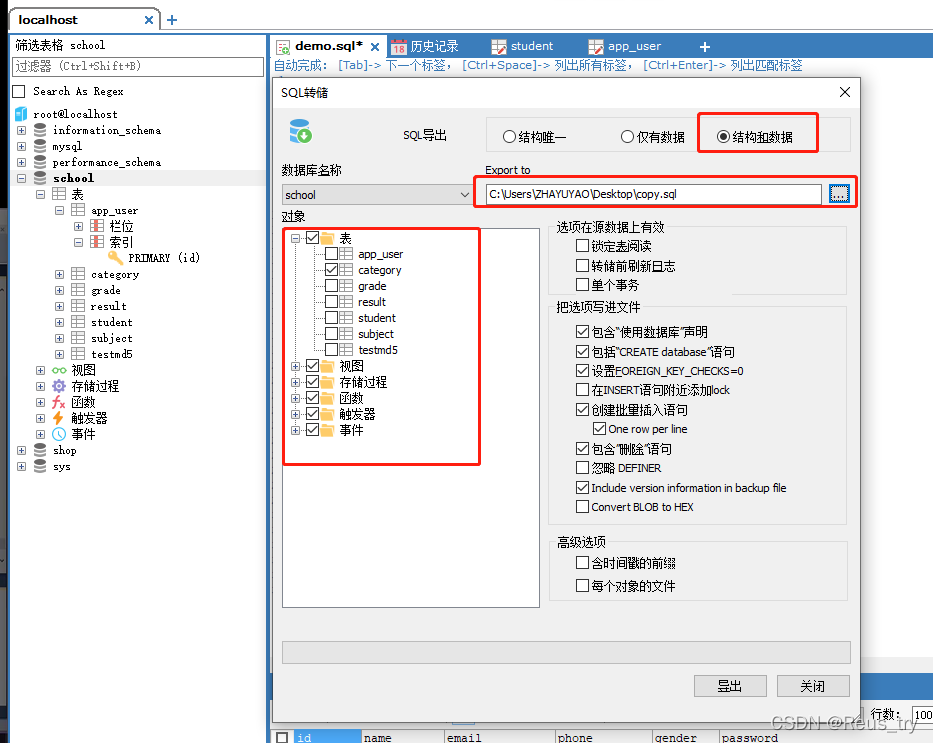
Task: Expand the 视图 folder in dialog objects
Action: 295,366
